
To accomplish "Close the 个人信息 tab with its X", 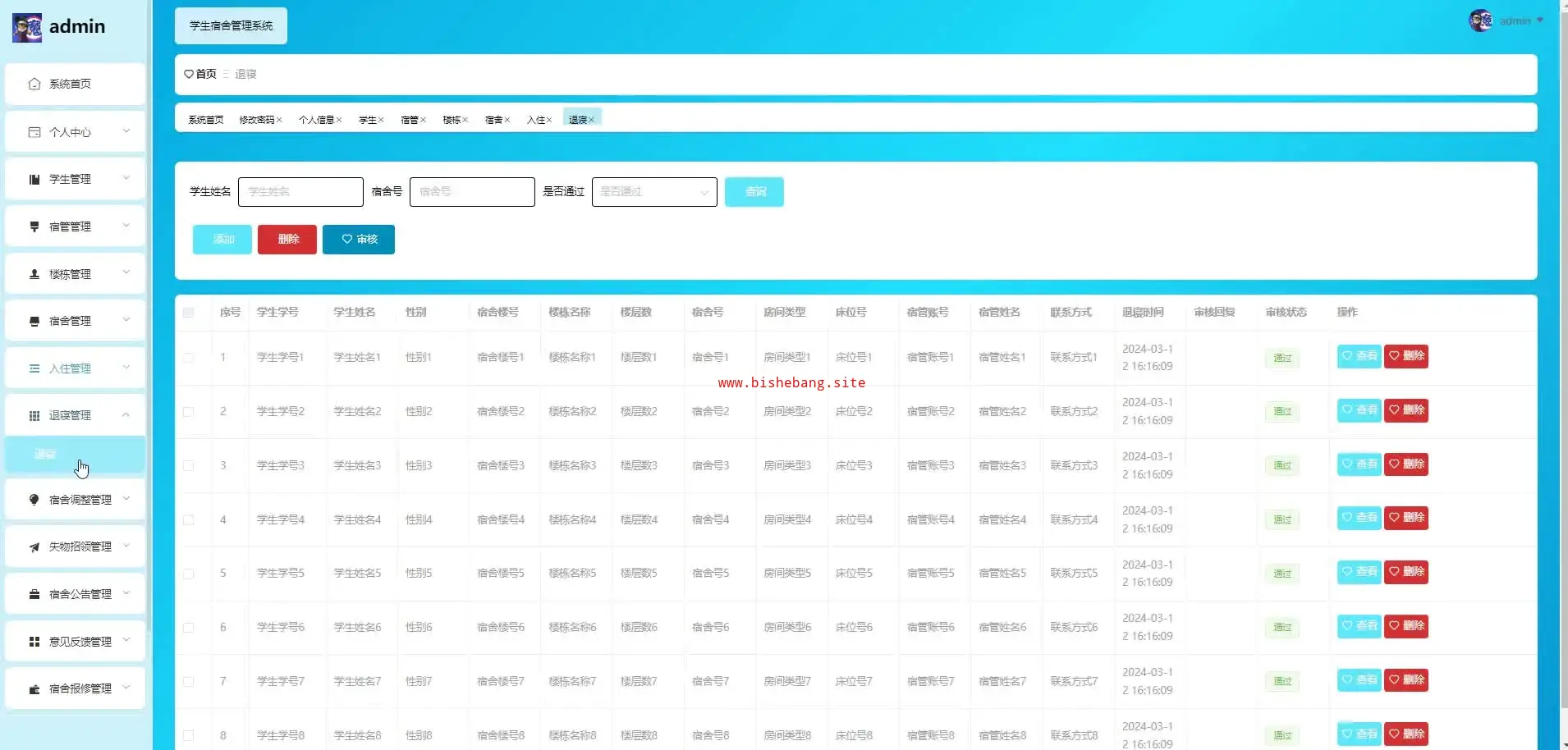I will click(x=339, y=120).
